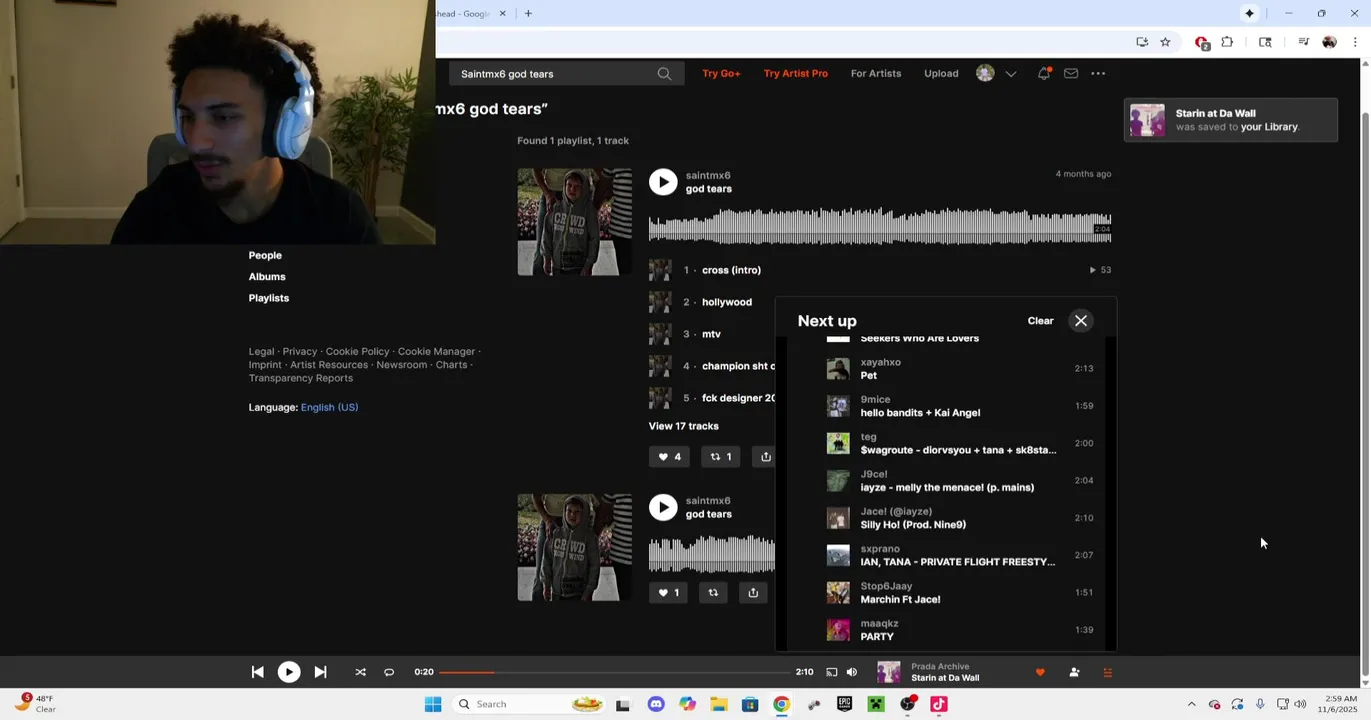Filter search results by People
Screen dimensions: 1371x720
(265, 256)
